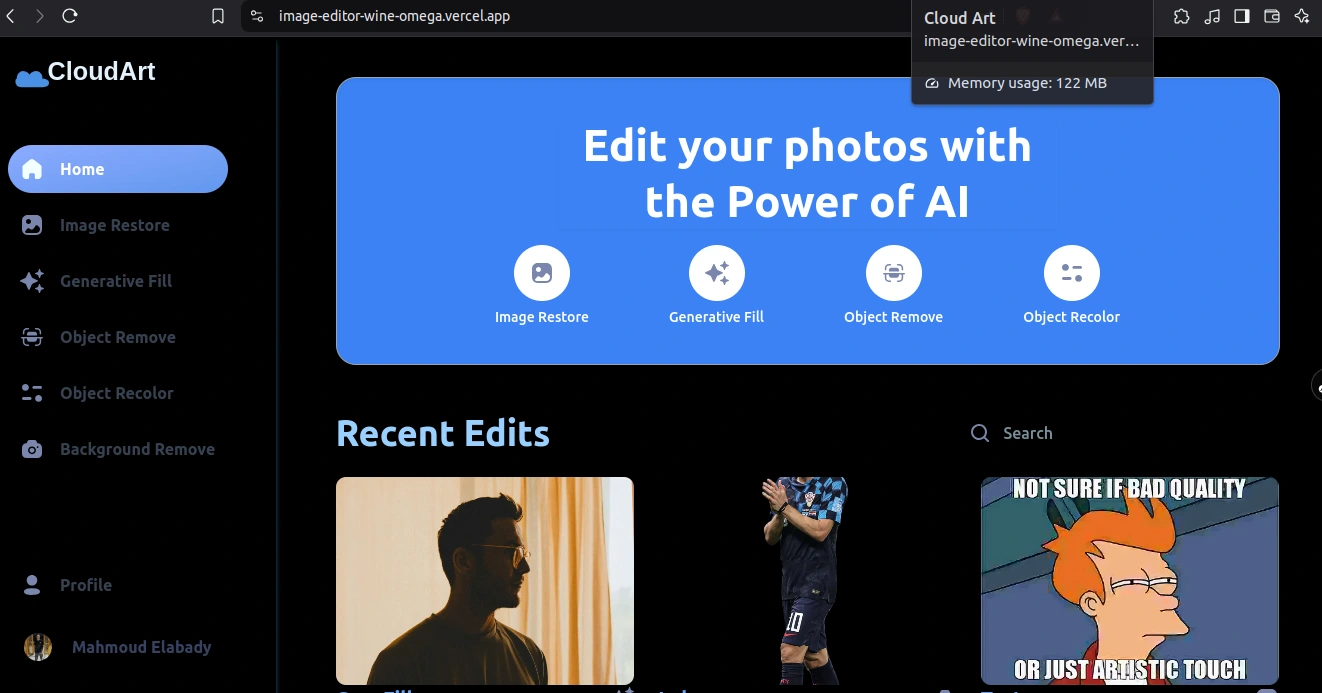The image size is (1322, 693).
Task: Click the Object Recolor icon in banner
Action: pos(1072,273)
